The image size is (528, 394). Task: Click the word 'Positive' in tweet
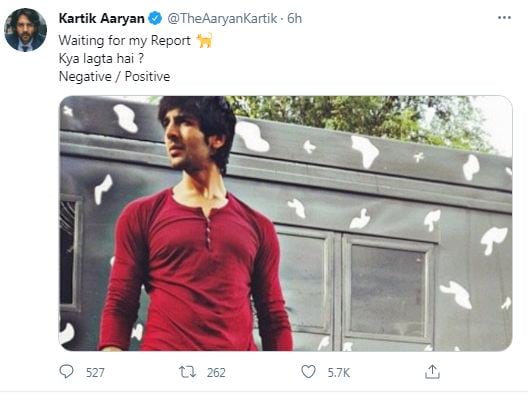click(147, 76)
